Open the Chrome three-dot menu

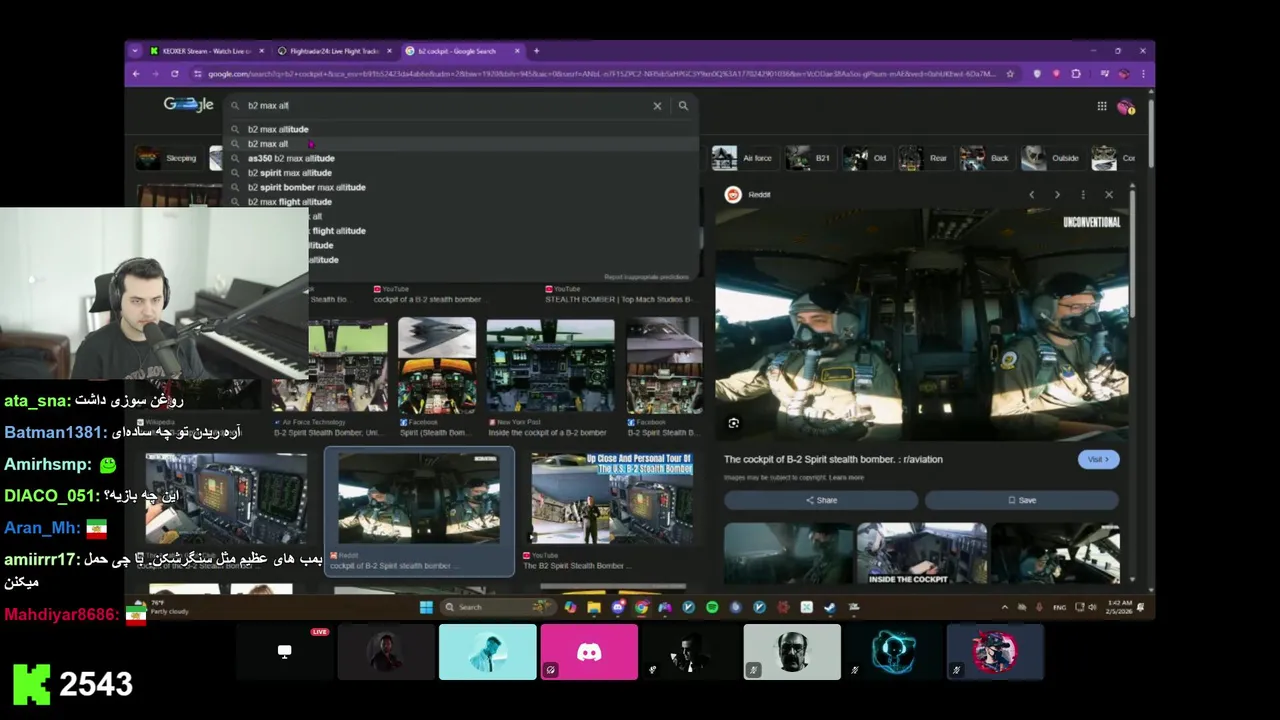click(1143, 74)
